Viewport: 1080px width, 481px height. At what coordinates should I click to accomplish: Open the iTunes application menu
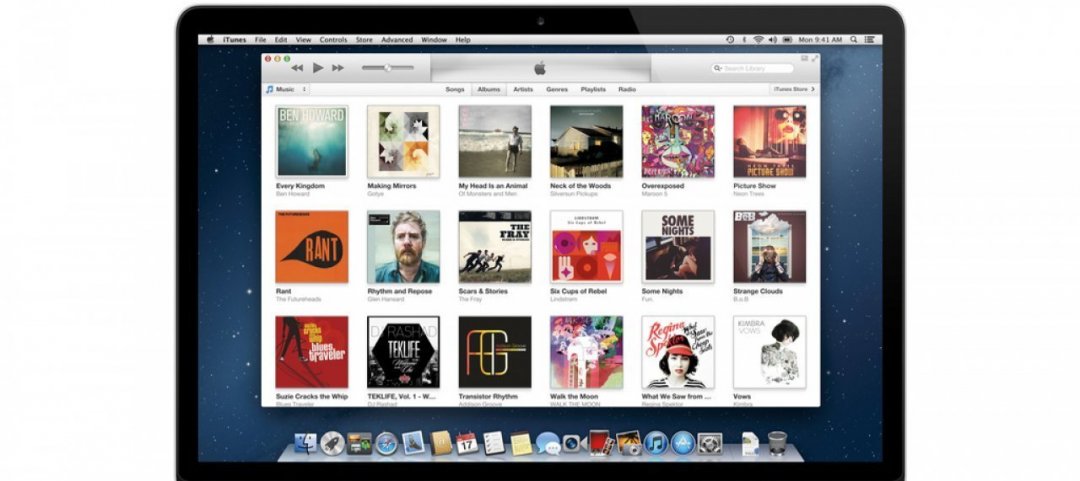[234, 40]
